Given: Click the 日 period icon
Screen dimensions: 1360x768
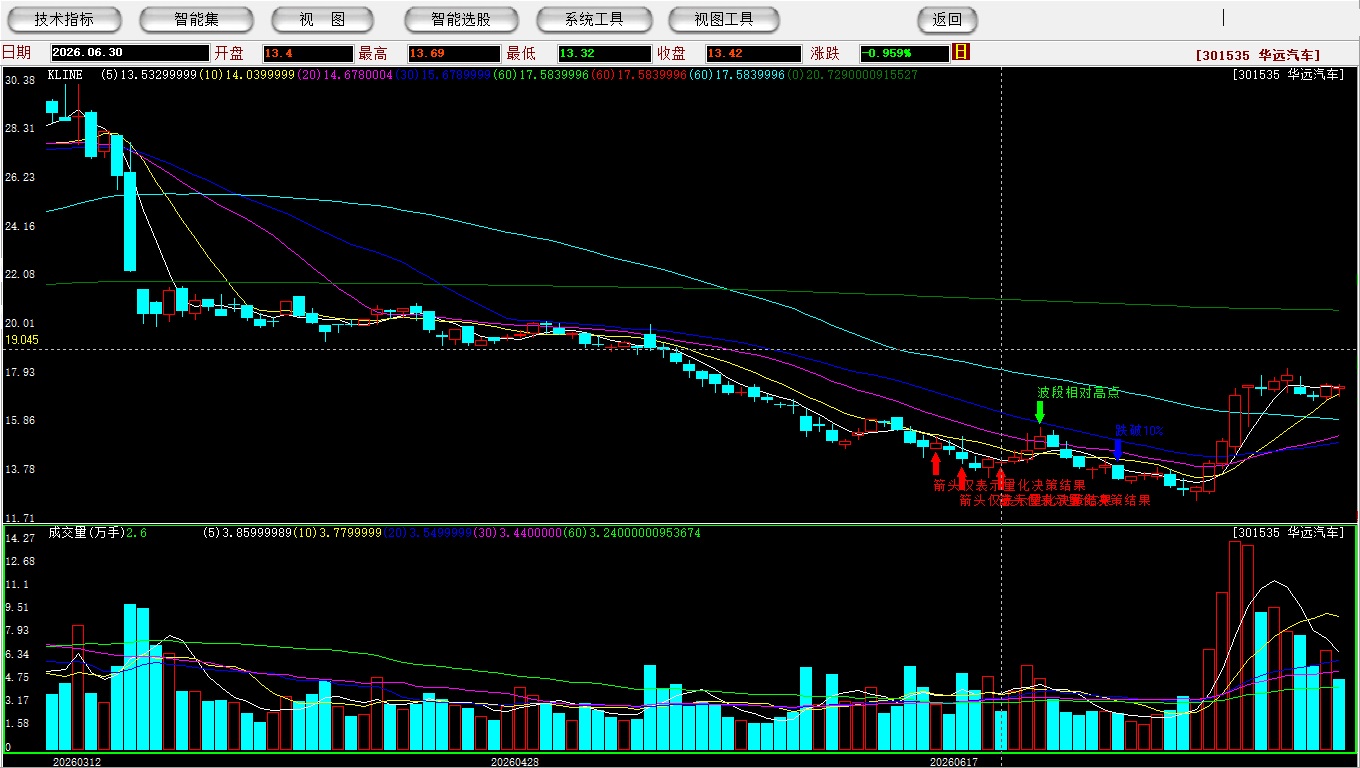Looking at the screenshot, I should [x=961, y=52].
